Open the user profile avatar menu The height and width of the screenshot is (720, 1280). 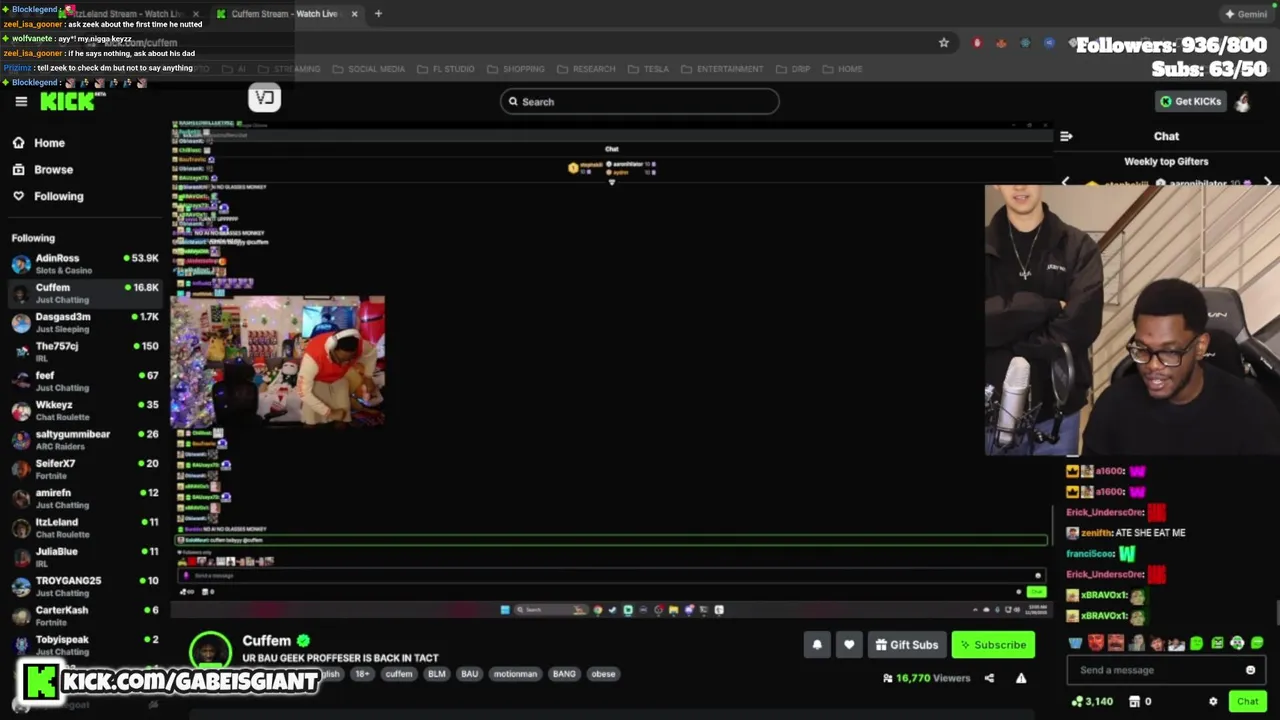point(1243,101)
